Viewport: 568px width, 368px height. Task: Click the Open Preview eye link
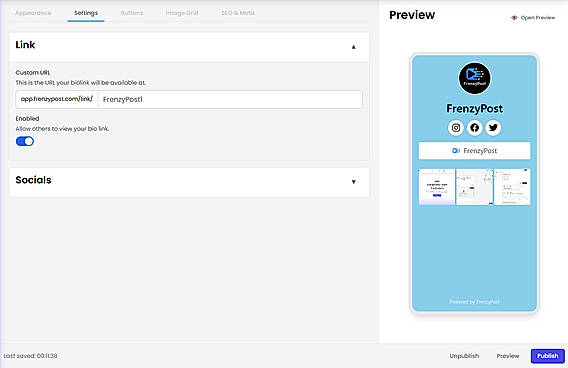(532, 17)
